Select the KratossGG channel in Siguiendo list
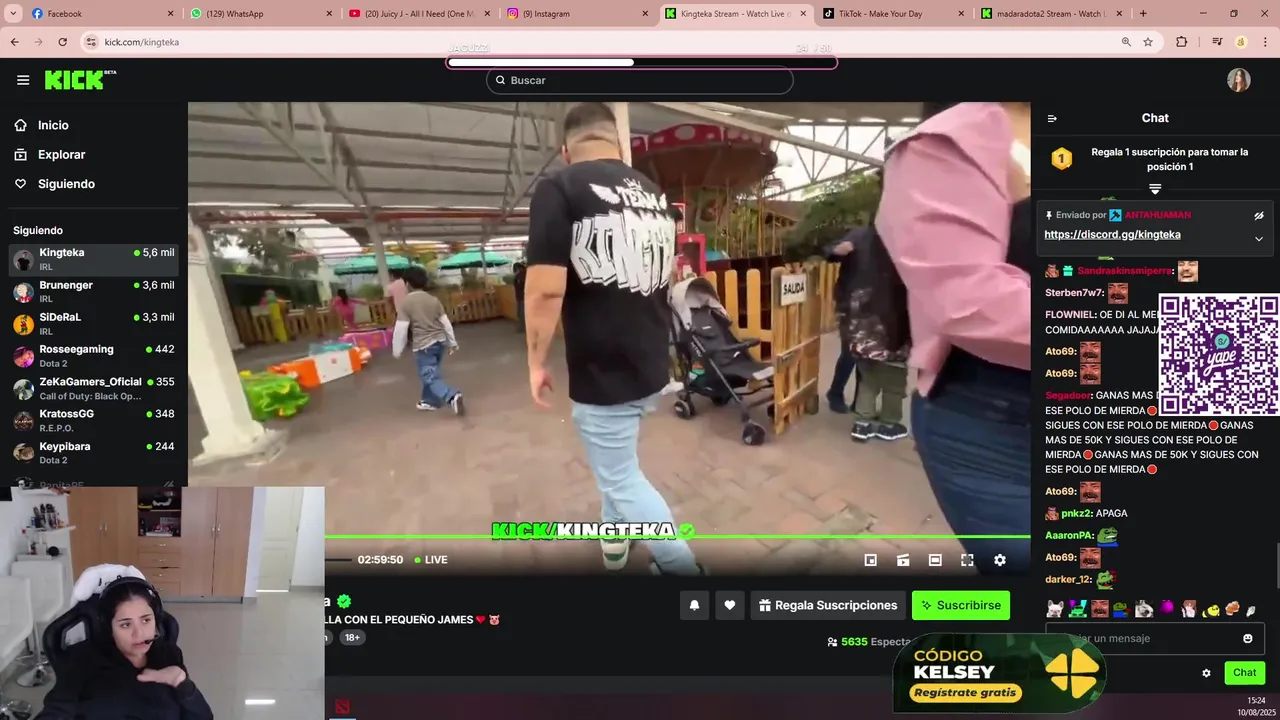 pos(94,421)
